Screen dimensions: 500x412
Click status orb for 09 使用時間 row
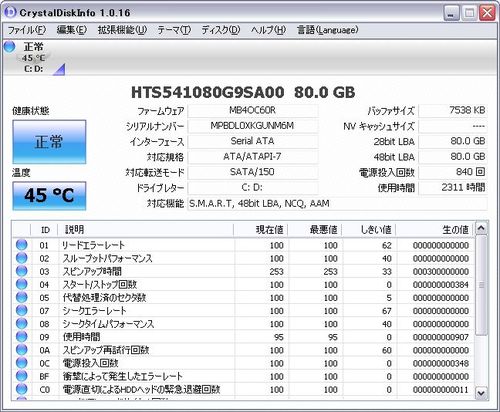point(22,336)
